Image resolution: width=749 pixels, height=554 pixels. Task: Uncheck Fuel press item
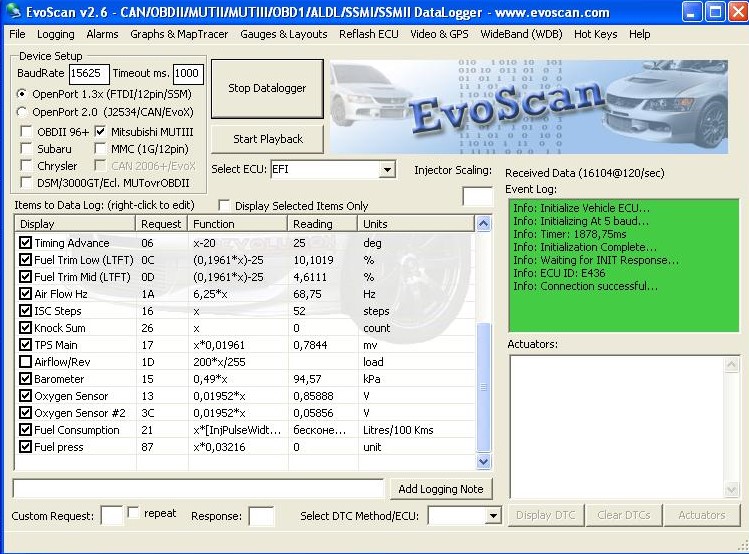coord(25,447)
